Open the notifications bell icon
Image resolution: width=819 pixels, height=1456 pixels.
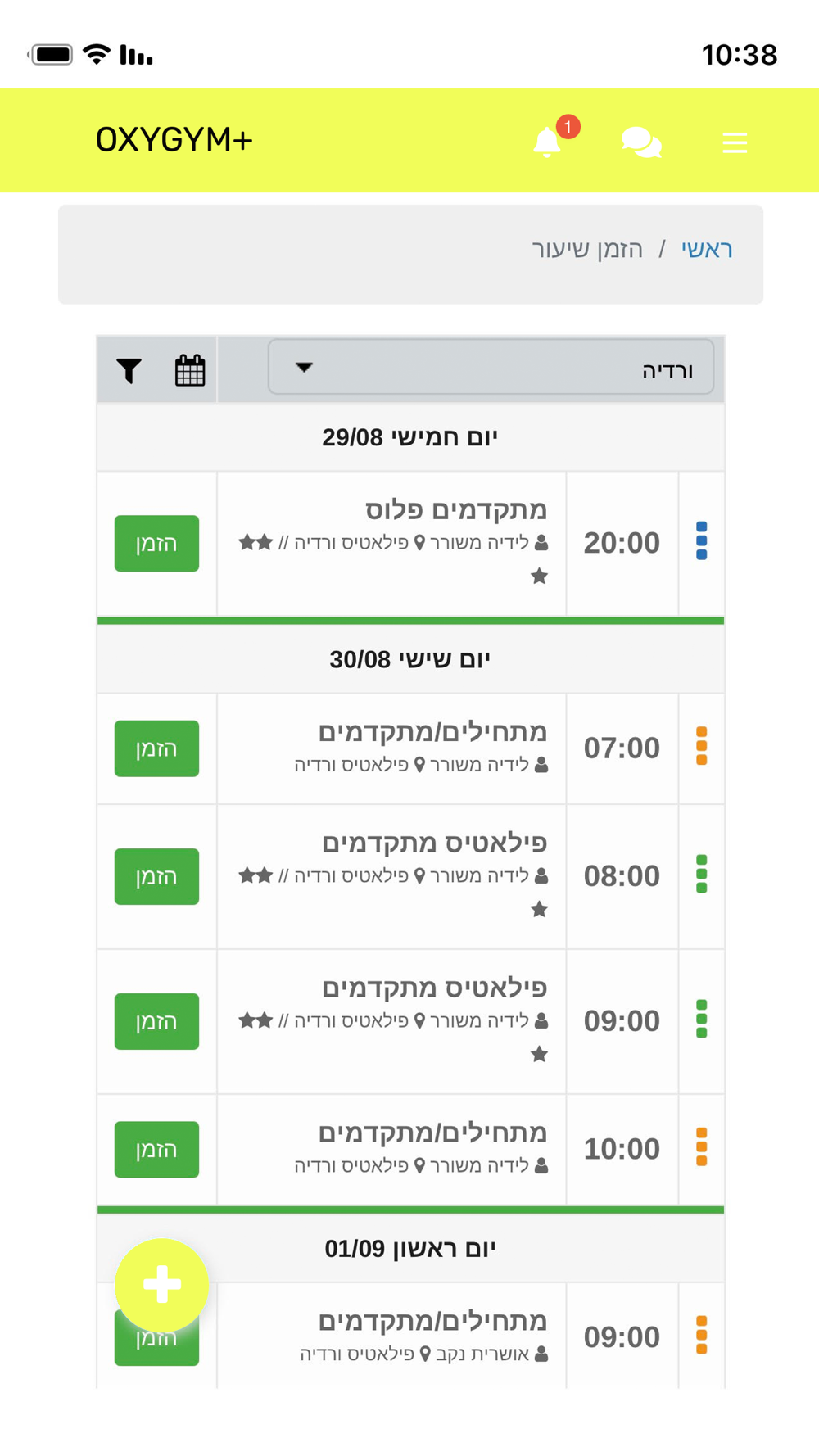547,142
